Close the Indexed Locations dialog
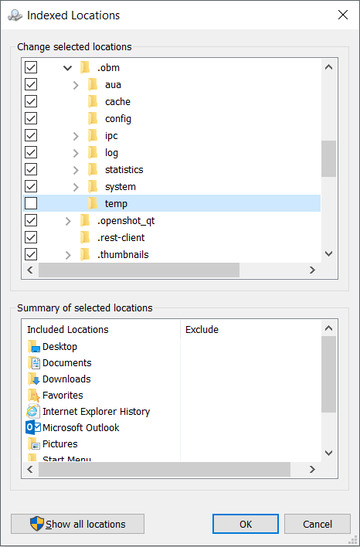360x547 pixels. coord(343,15)
